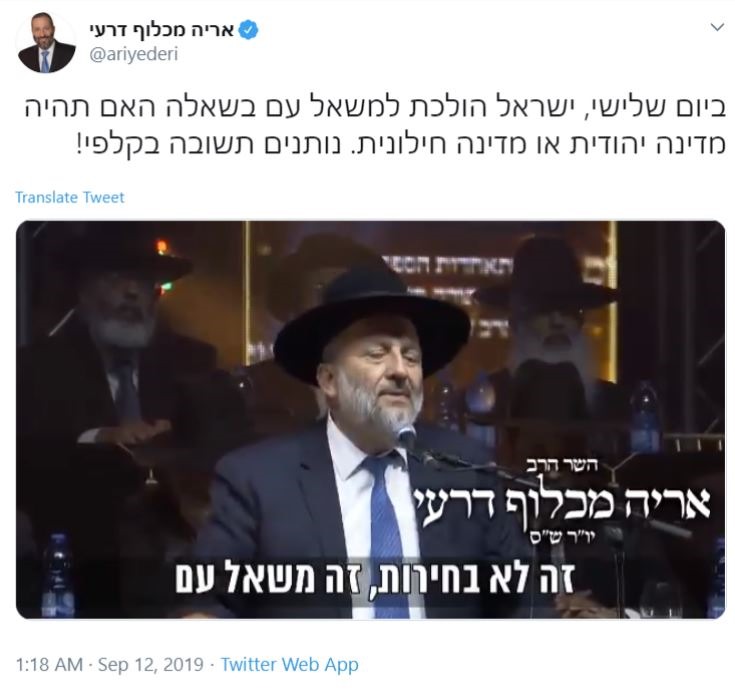The height and width of the screenshot is (691, 735).
Task: Click the Hebrew display name of the author
Action: pyautogui.click(x=161, y=30)
